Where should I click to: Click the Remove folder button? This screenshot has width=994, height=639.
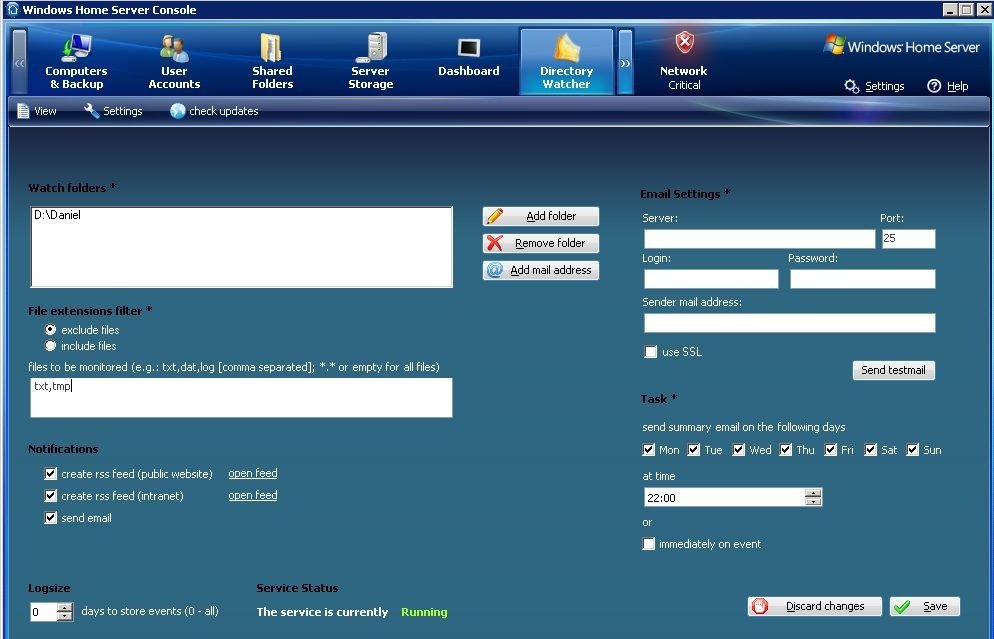click(x=541, y=243)
